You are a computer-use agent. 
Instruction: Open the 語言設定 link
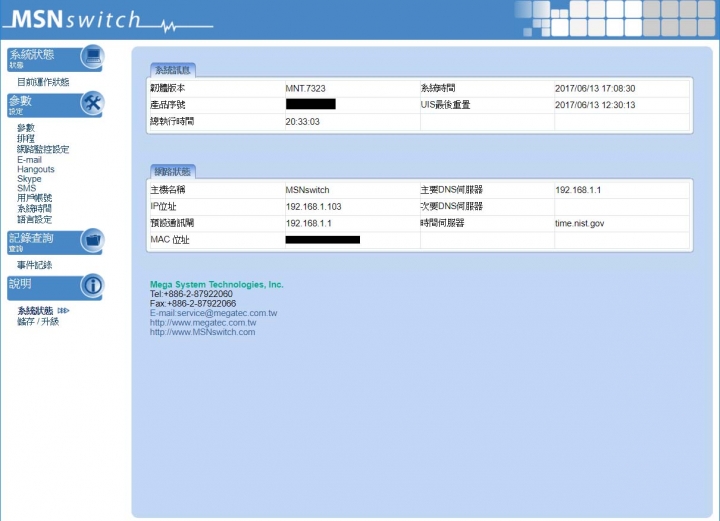tap(34, 219)
